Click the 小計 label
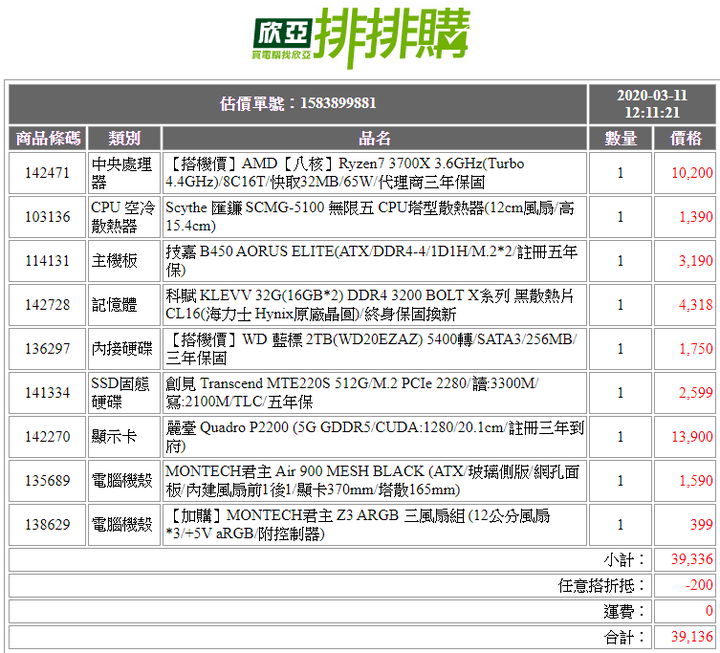720x653 pixels. point(624,560)
